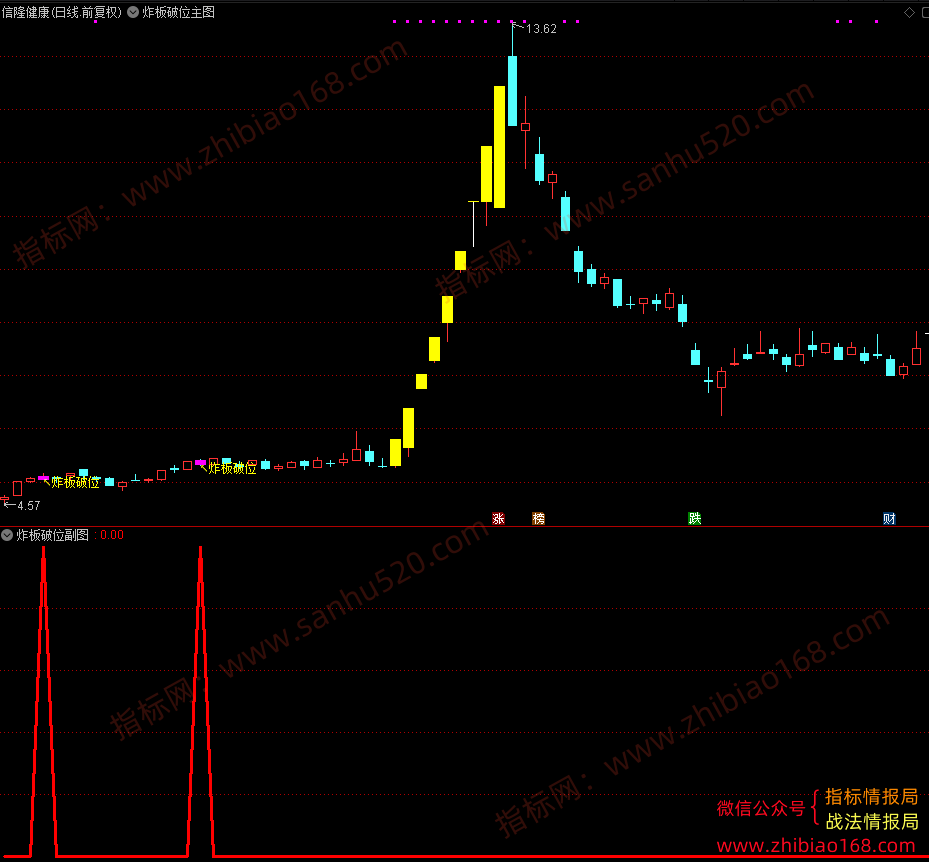Click the red 涨 event marker
This screenshot has height=862, width=929.
[x=498, y=518]
